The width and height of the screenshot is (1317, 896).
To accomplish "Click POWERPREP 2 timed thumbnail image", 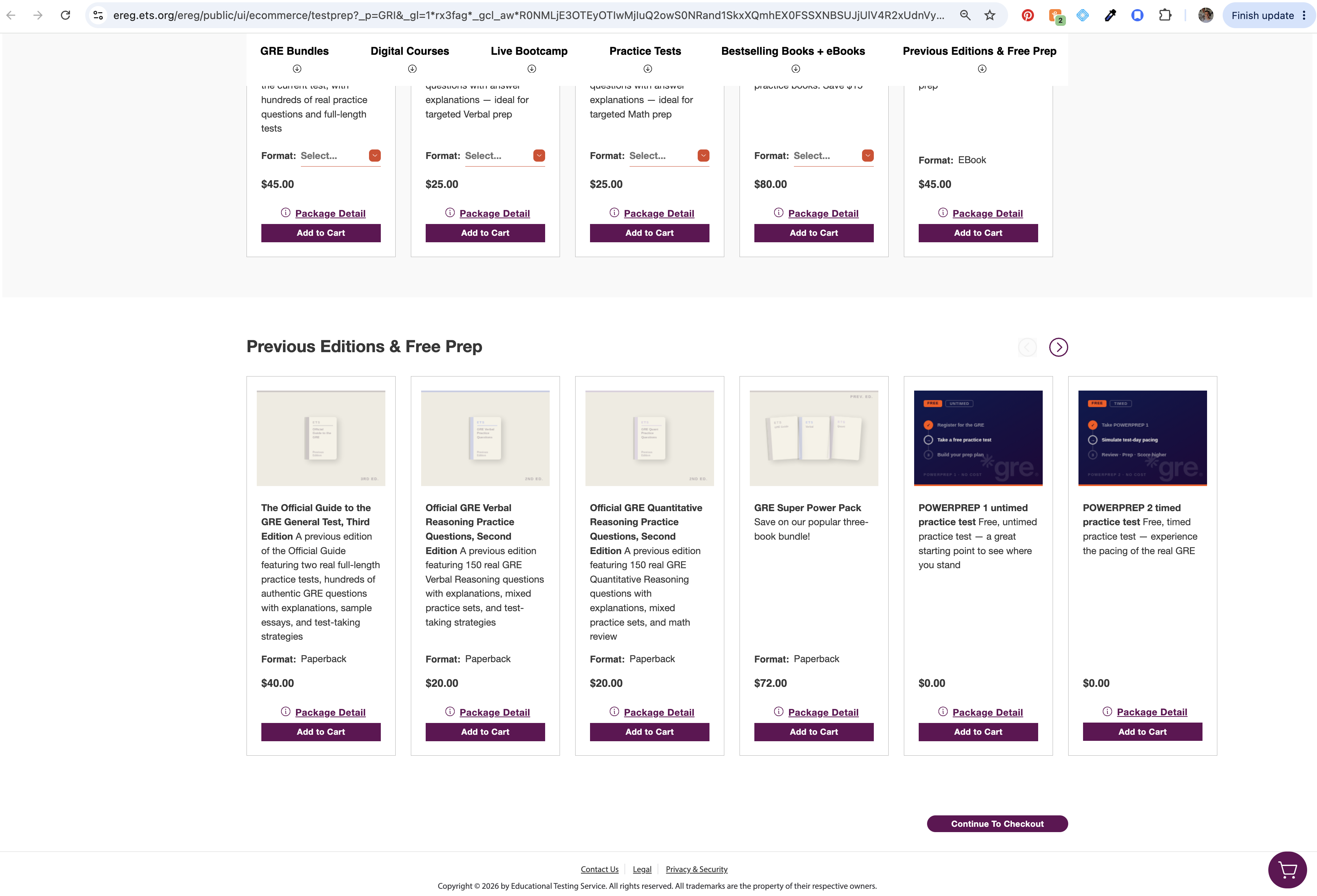I will click(1142, 438).
